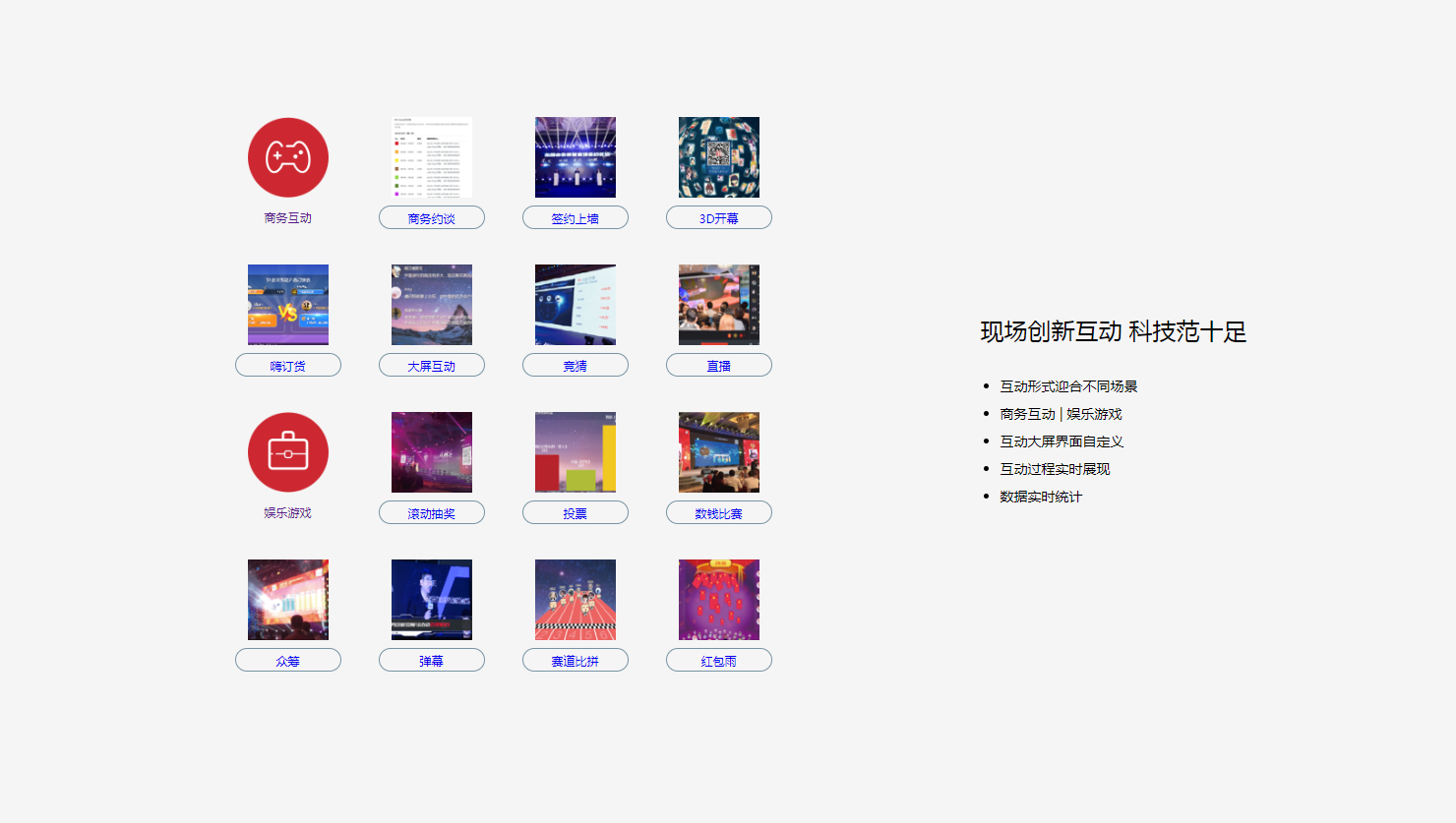Open the 滚动抽奖 thumbnail image

pos(432,452)
